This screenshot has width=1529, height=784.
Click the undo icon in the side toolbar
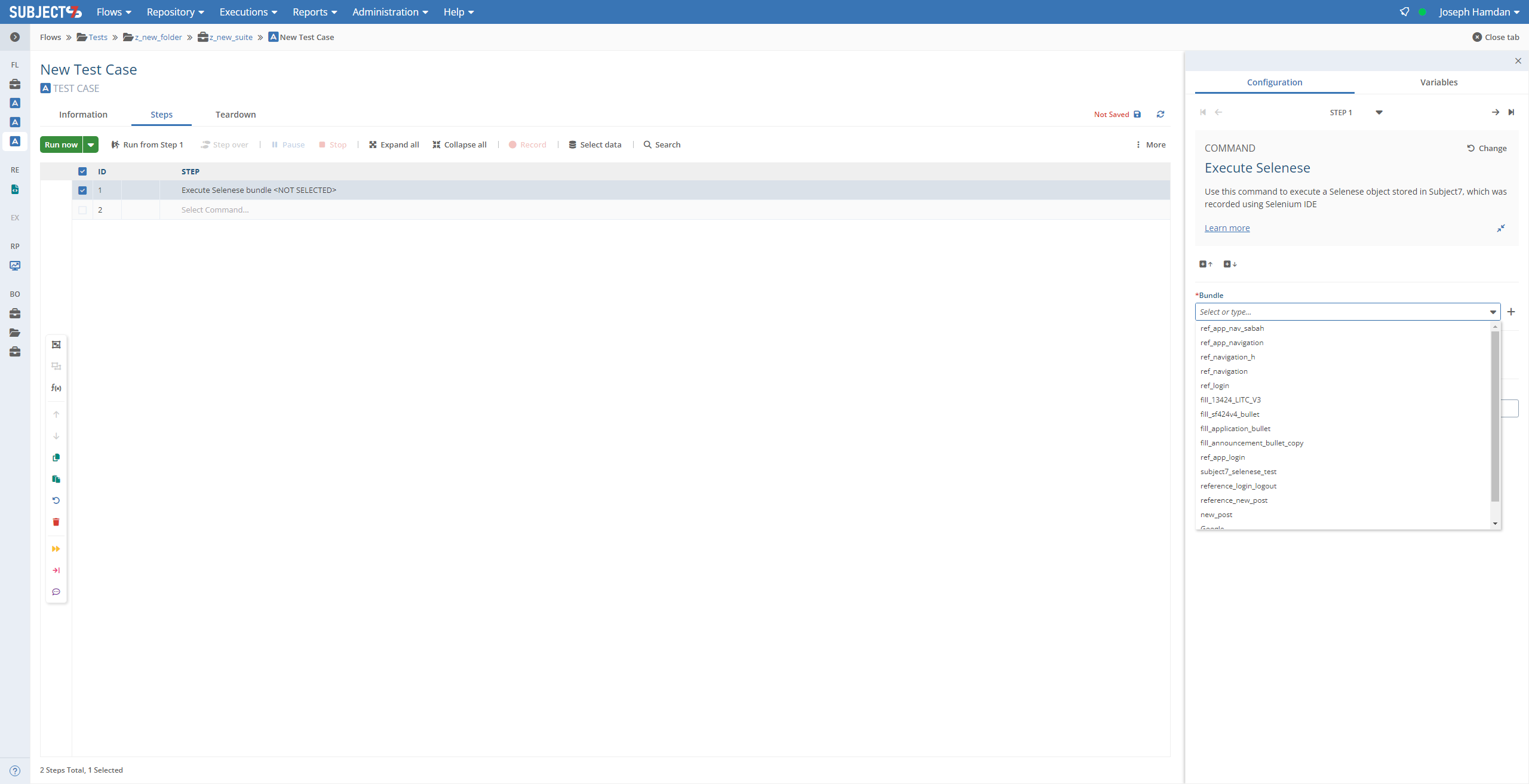click(56, 500)
